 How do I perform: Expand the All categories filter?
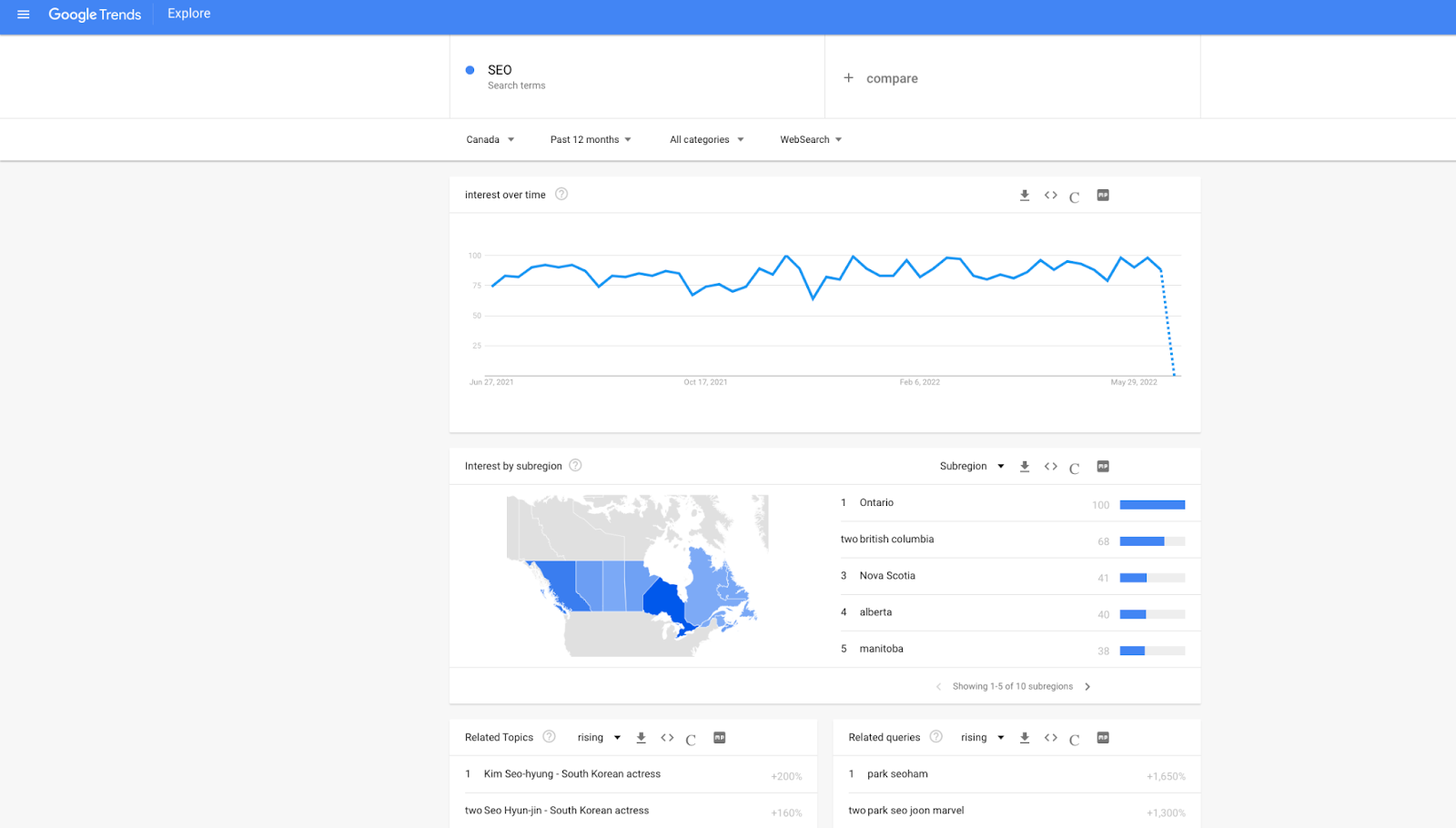(706, 140)
